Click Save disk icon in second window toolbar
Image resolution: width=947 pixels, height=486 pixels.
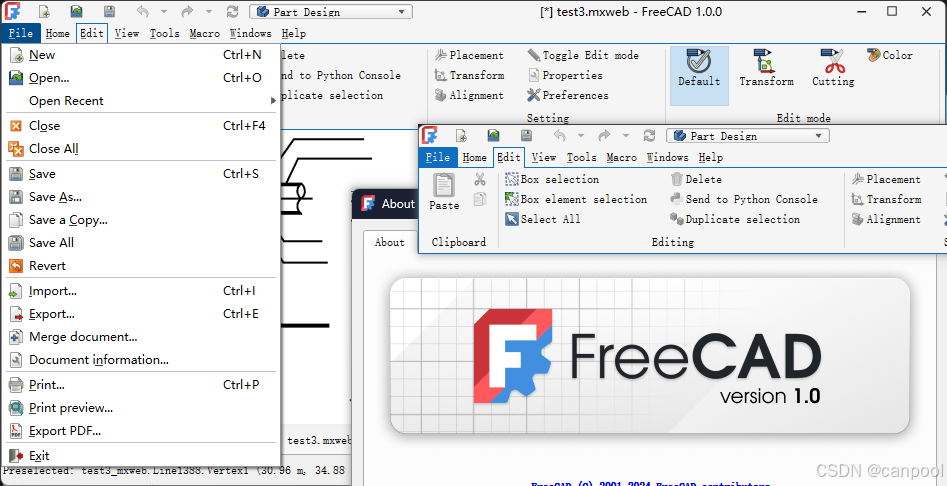tap(526, 136)
